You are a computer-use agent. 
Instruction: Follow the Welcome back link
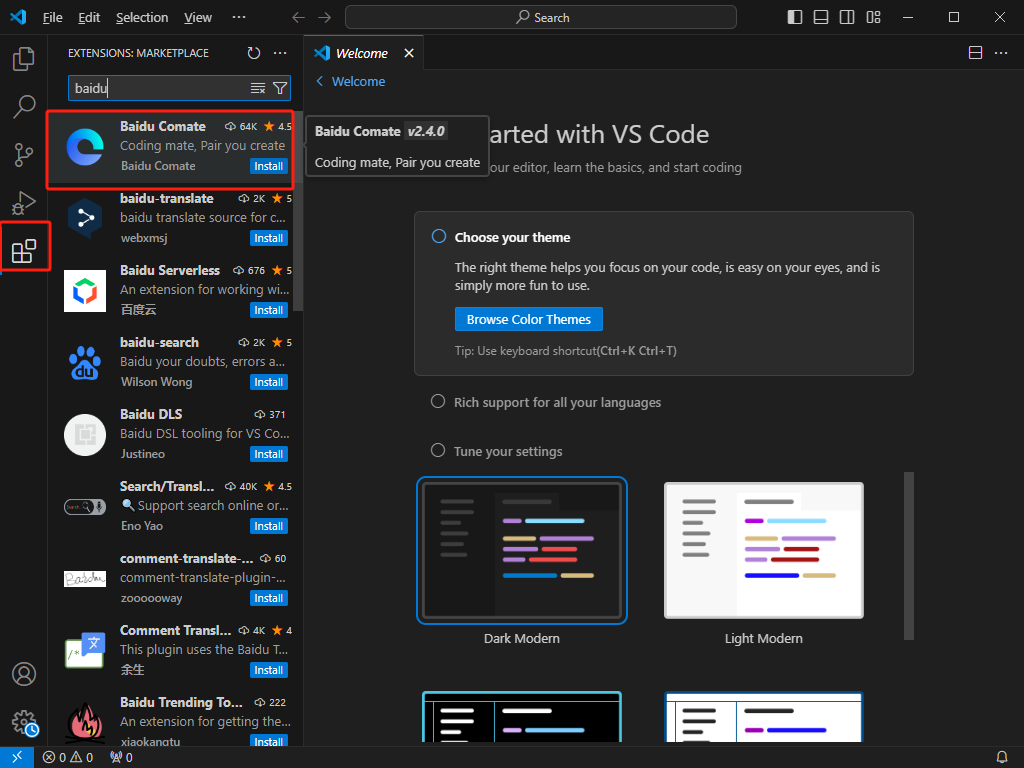coord(351,82)
